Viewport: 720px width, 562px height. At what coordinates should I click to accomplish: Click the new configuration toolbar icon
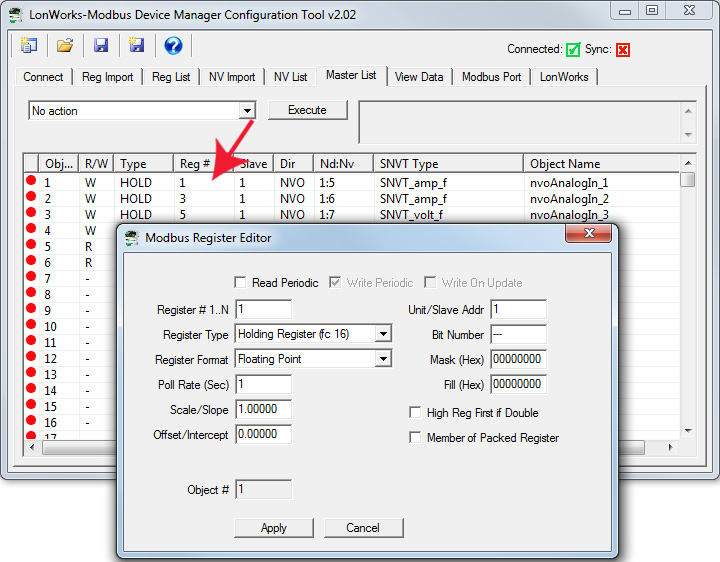coord(28,46)
